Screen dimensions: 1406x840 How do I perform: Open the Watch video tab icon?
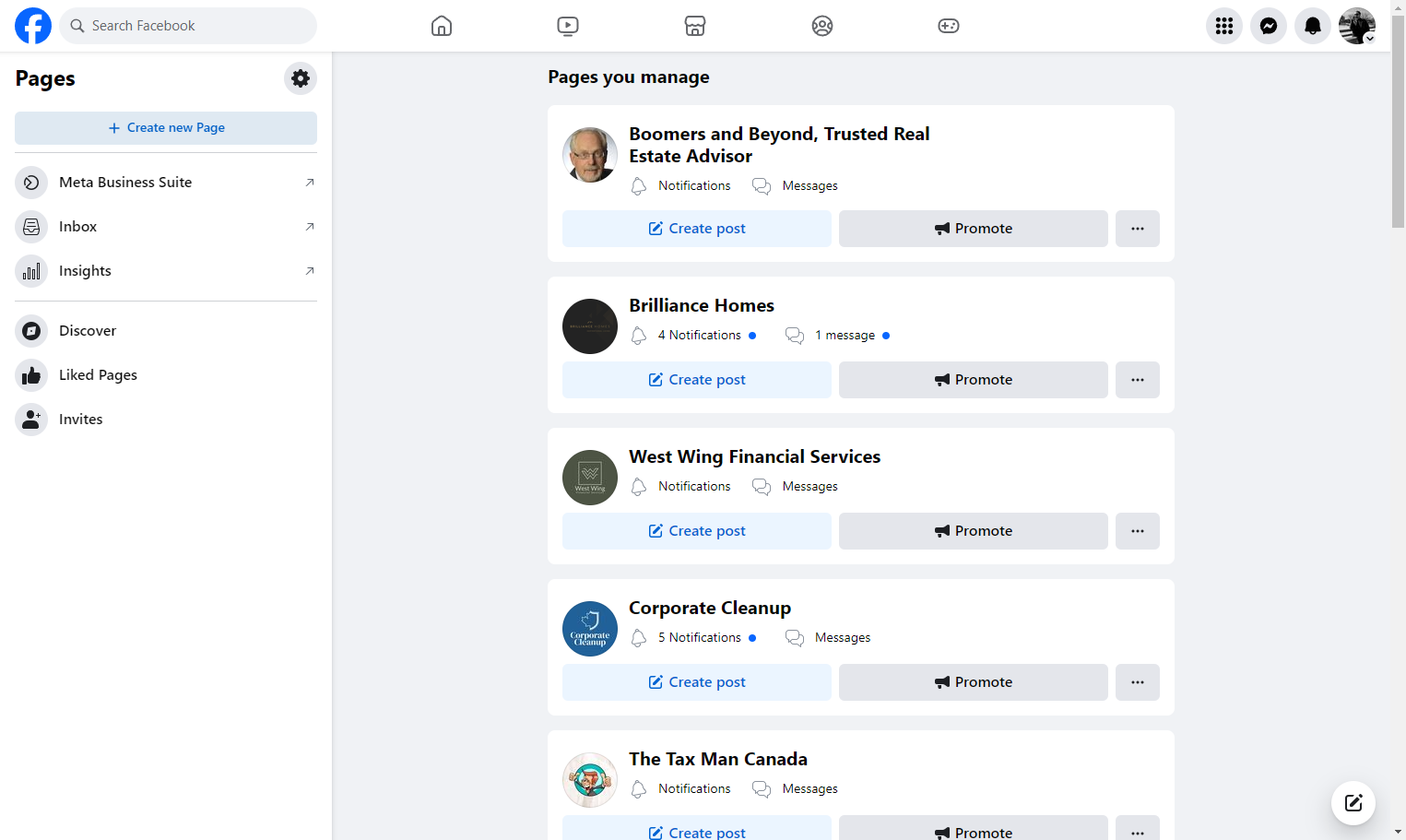pyautogui.click(x=568, y=26)
